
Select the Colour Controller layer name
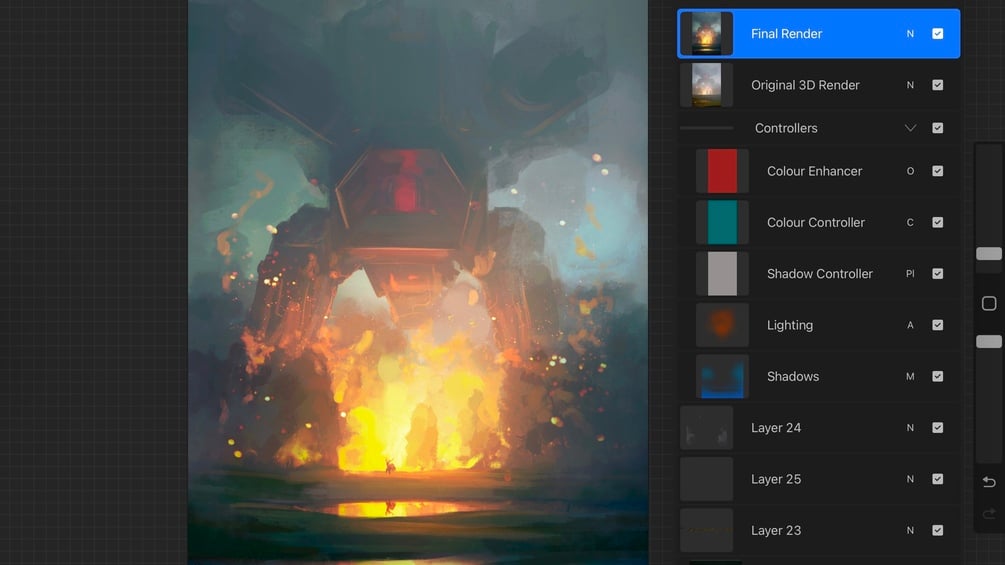816,222
